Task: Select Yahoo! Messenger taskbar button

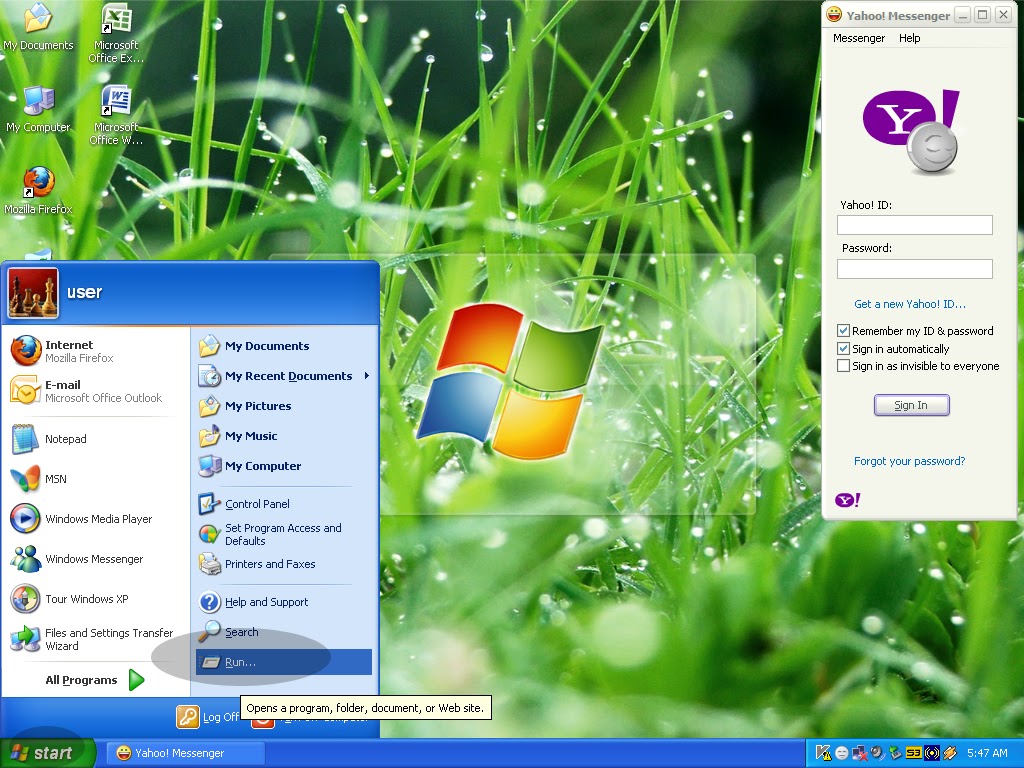Action: pos(186,753)
